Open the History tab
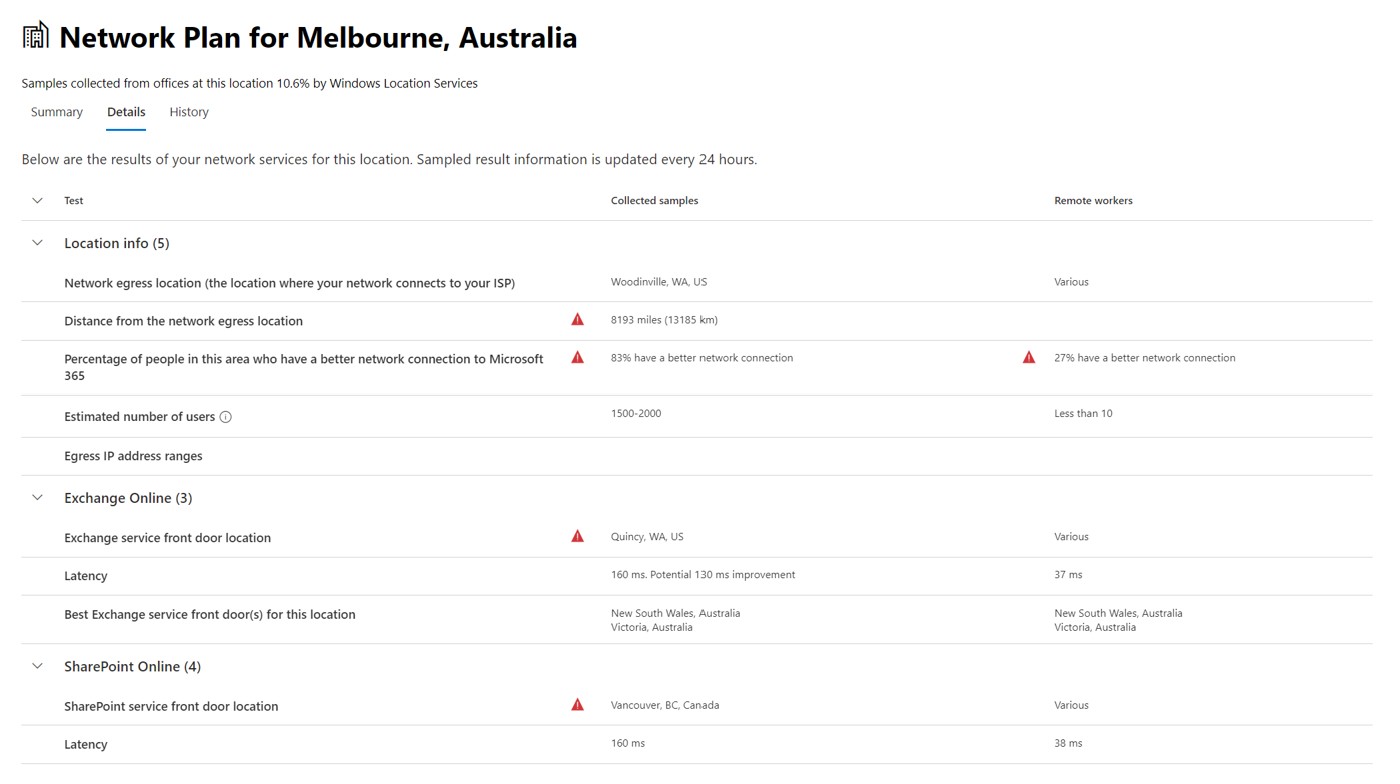The width and height of the screenshot is (1400, 784). pyautogui.click(x=189, y=112)
